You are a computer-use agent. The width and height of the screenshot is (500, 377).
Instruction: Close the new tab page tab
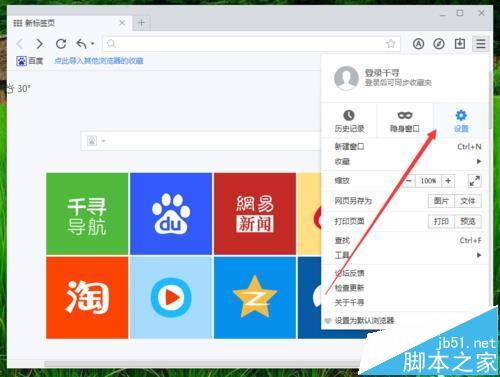coord(122,23)
